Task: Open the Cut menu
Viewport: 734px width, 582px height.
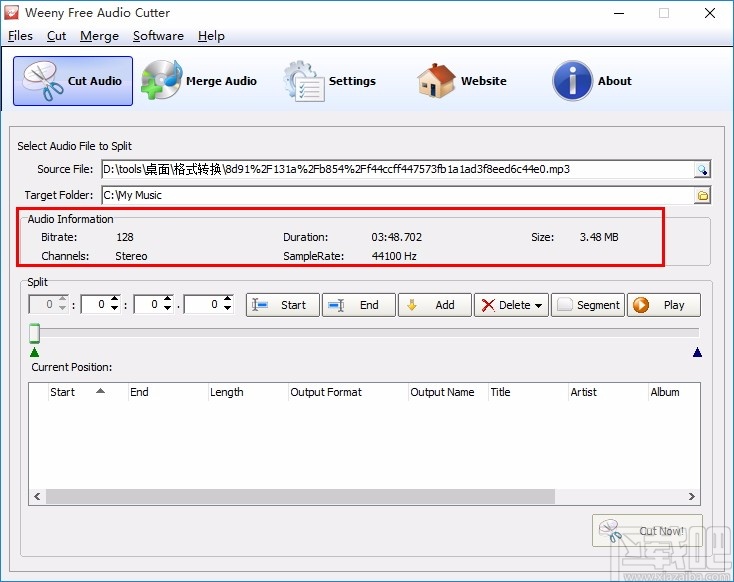Action: pyautogui.click(x=56, y=36)
